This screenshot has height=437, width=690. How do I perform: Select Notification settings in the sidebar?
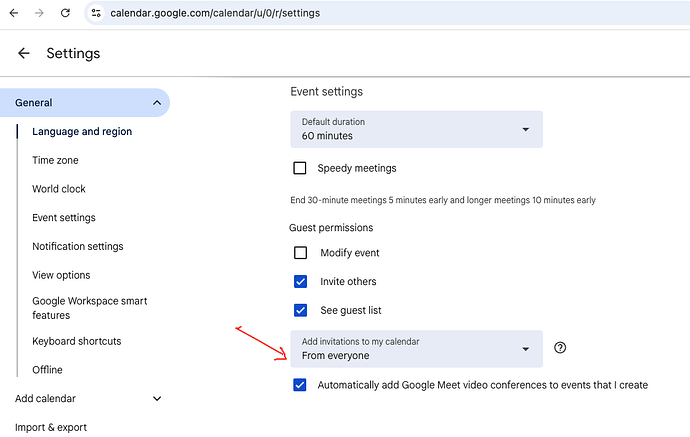pos(78,247)
